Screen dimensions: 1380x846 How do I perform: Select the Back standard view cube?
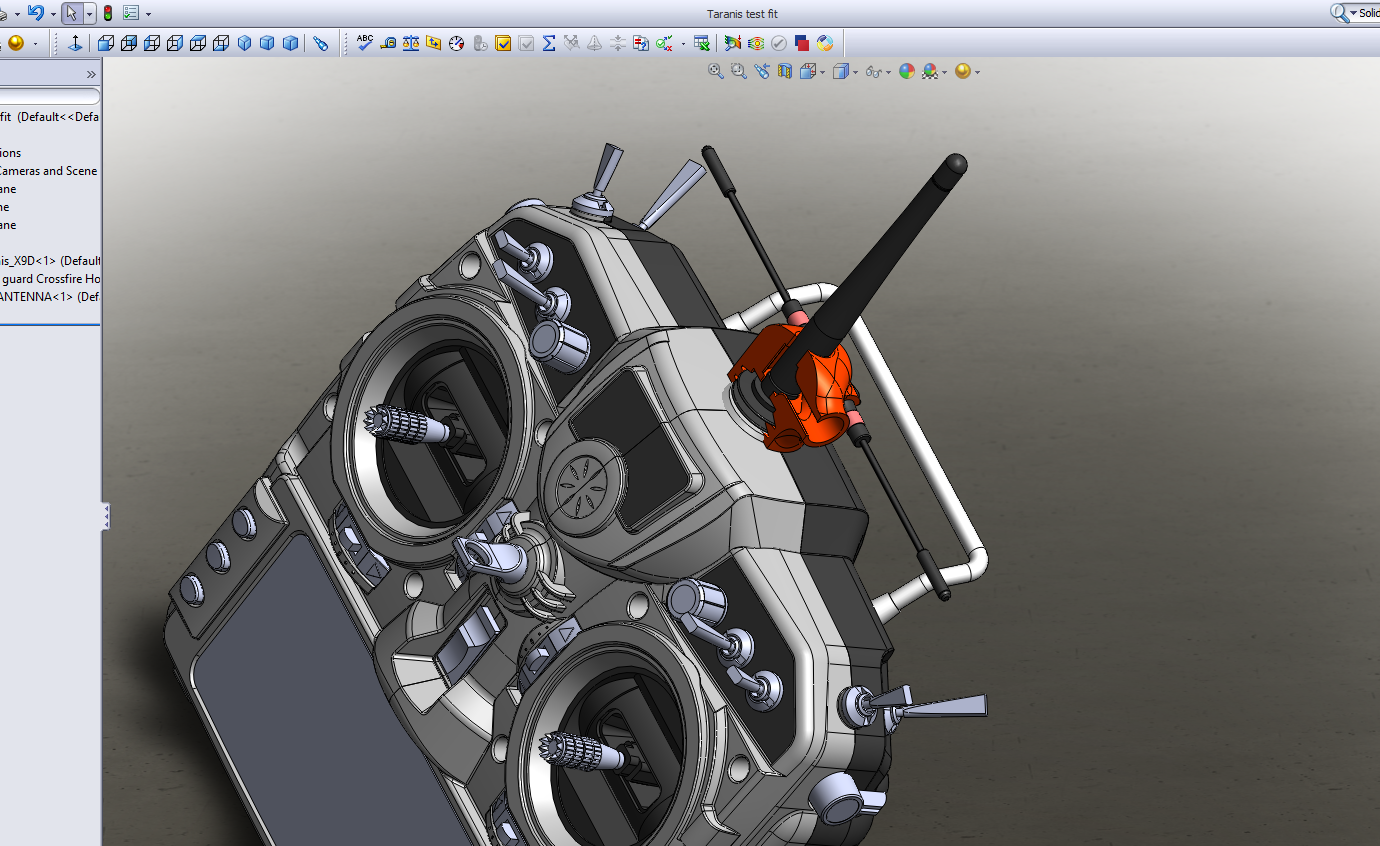128,43
